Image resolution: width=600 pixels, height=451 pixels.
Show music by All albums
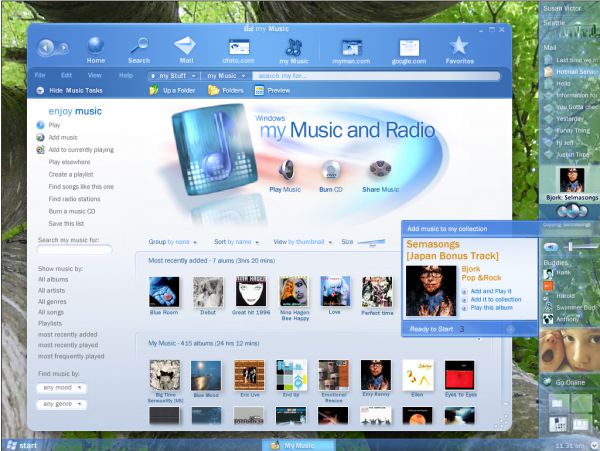[x=53, y=279]
